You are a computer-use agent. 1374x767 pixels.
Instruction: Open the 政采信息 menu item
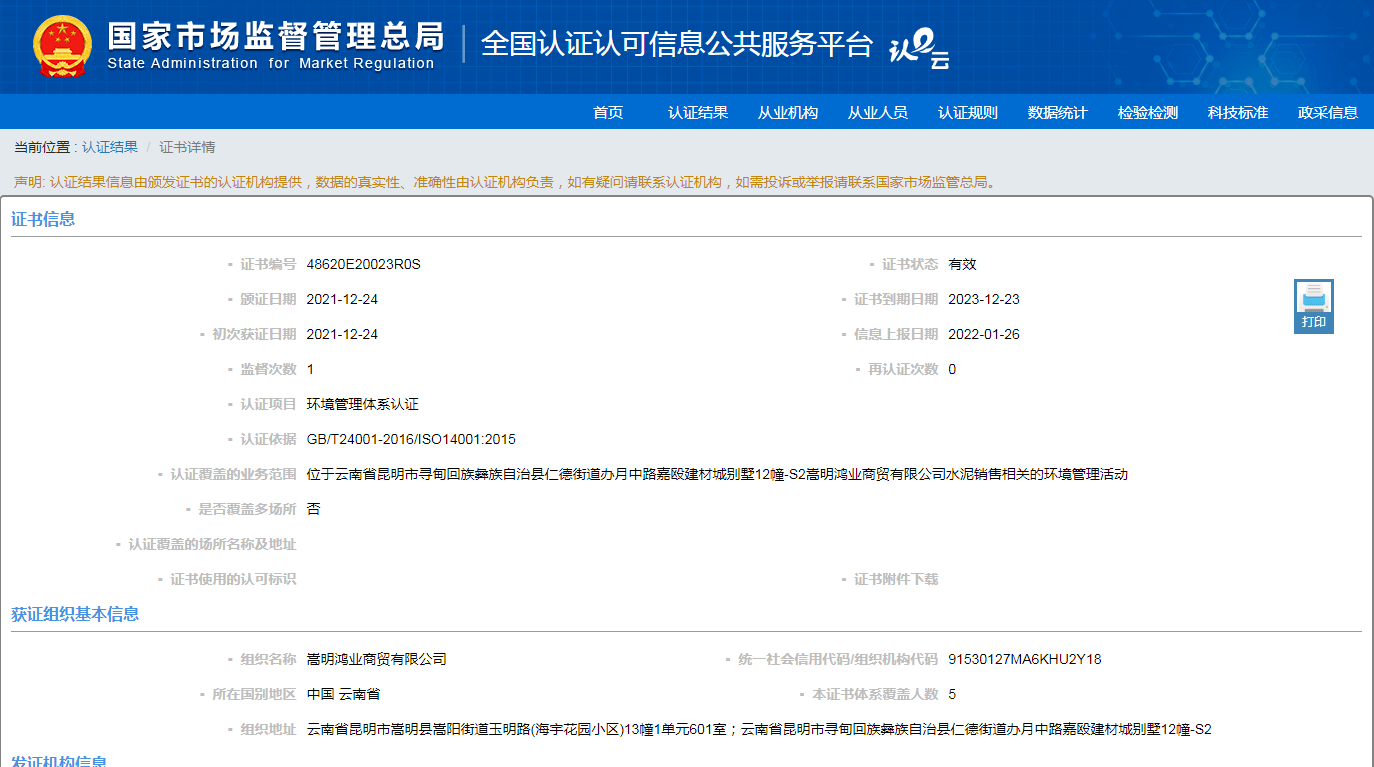point(1328,113)
